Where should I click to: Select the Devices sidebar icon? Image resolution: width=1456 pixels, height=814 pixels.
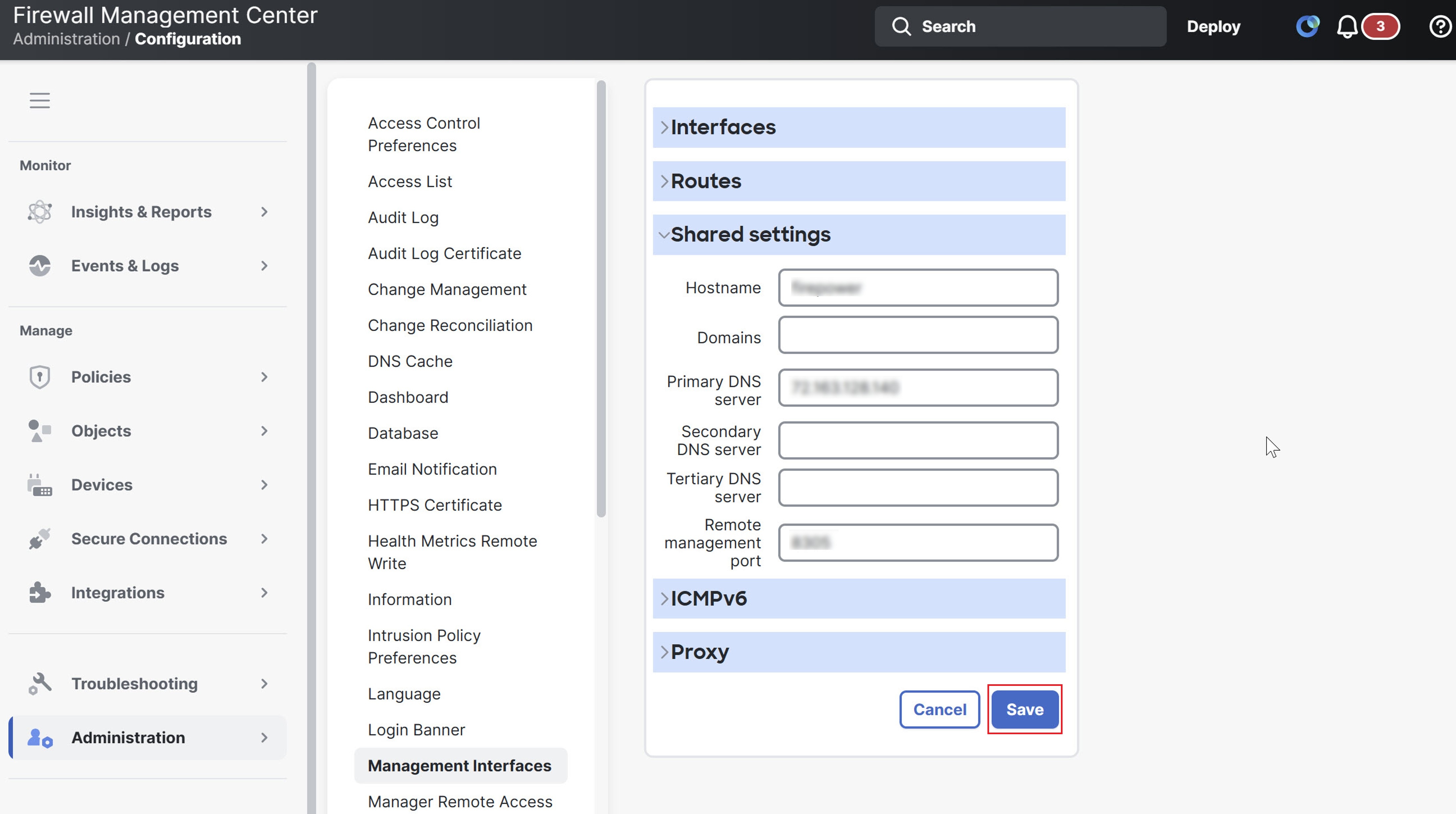[40, 484]
